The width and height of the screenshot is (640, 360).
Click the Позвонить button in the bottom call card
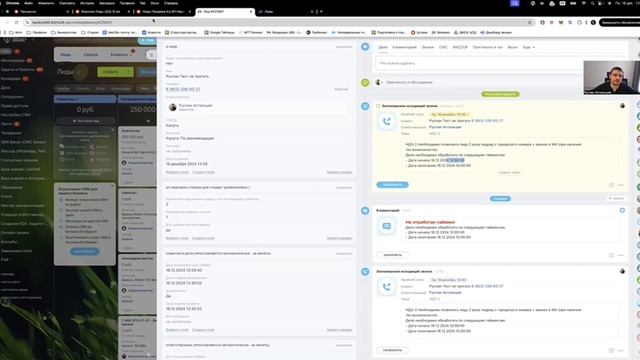pyautogui.click(x=392, y=350)
